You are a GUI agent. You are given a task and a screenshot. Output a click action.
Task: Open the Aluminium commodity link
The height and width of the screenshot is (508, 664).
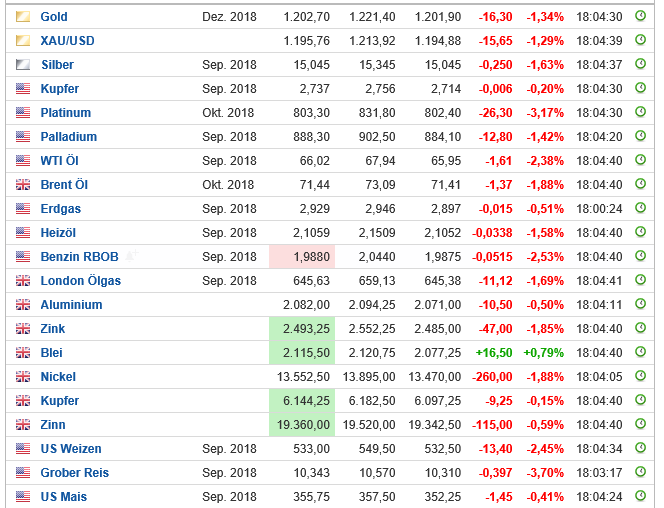(x=71, y=305)
